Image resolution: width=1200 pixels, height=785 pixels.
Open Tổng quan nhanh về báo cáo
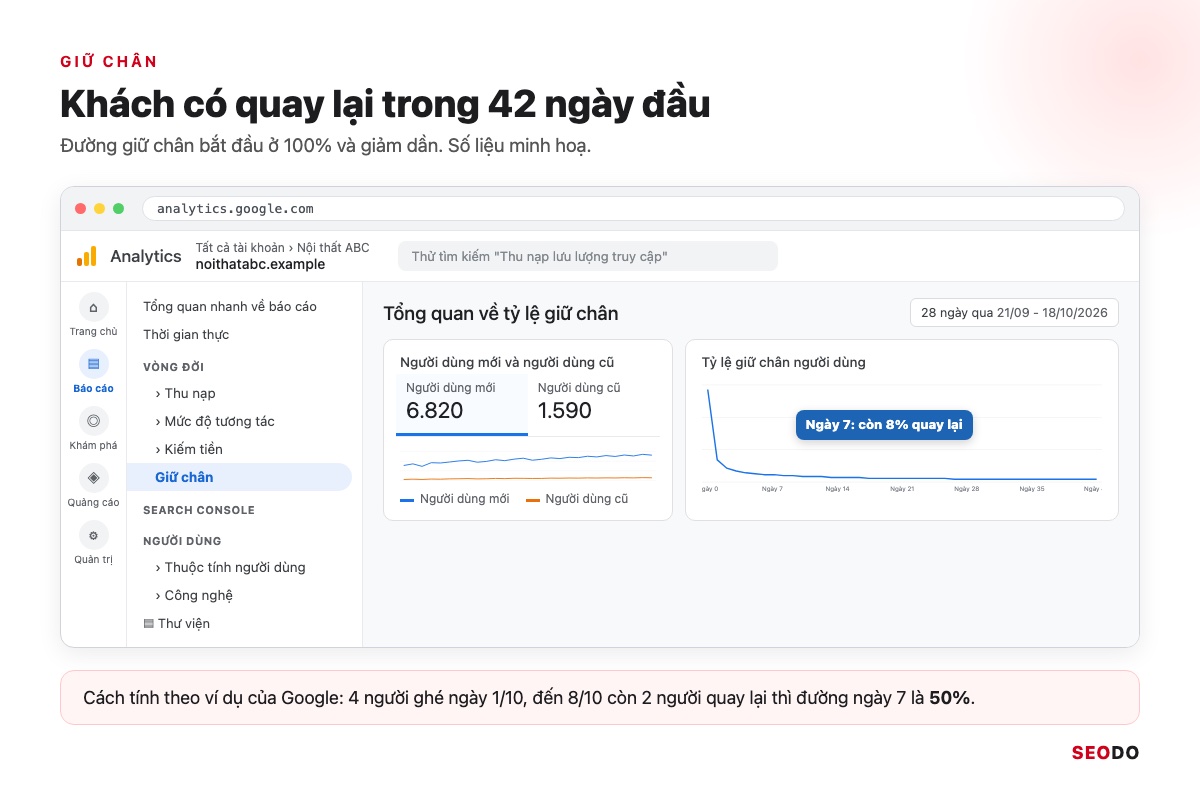[230, 306]
